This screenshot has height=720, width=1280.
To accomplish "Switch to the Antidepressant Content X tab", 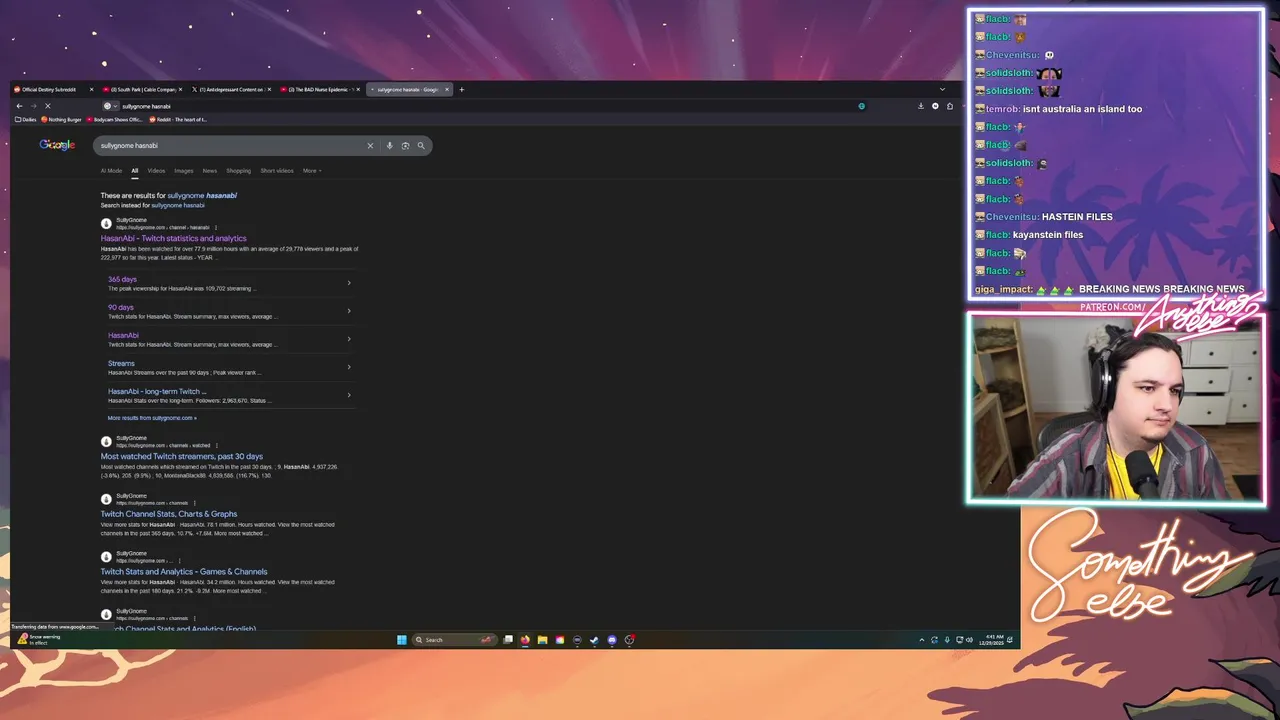I will click(230, 90).
